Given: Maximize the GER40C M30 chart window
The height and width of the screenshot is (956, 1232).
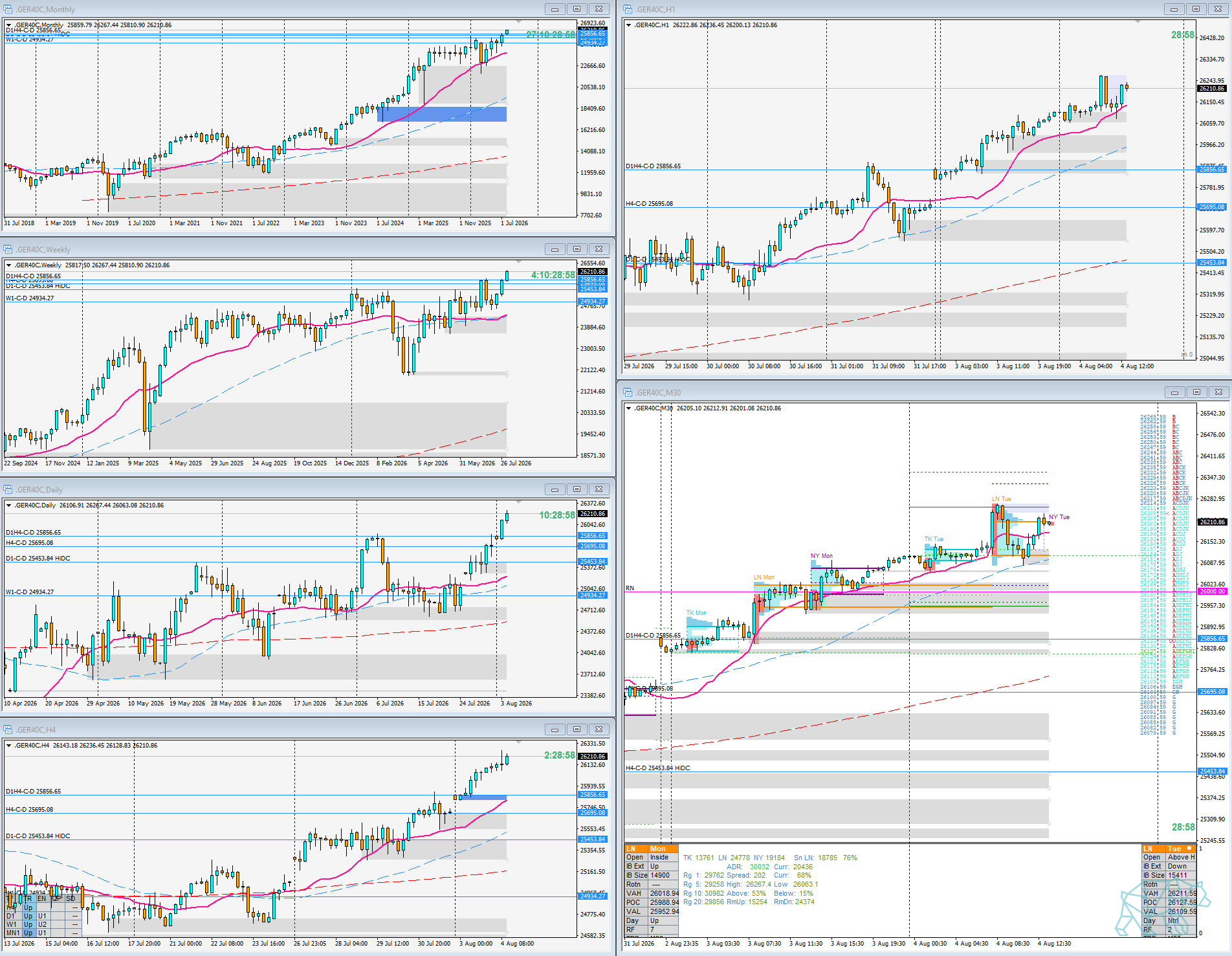Looking at the screenshot, I should (1196, 392).
